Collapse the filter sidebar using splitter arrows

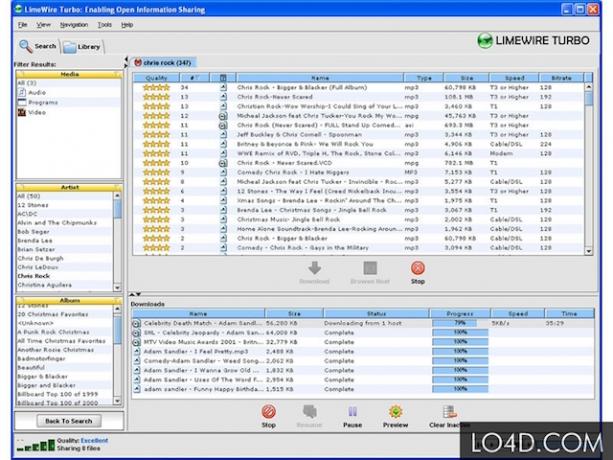point(126,59)
